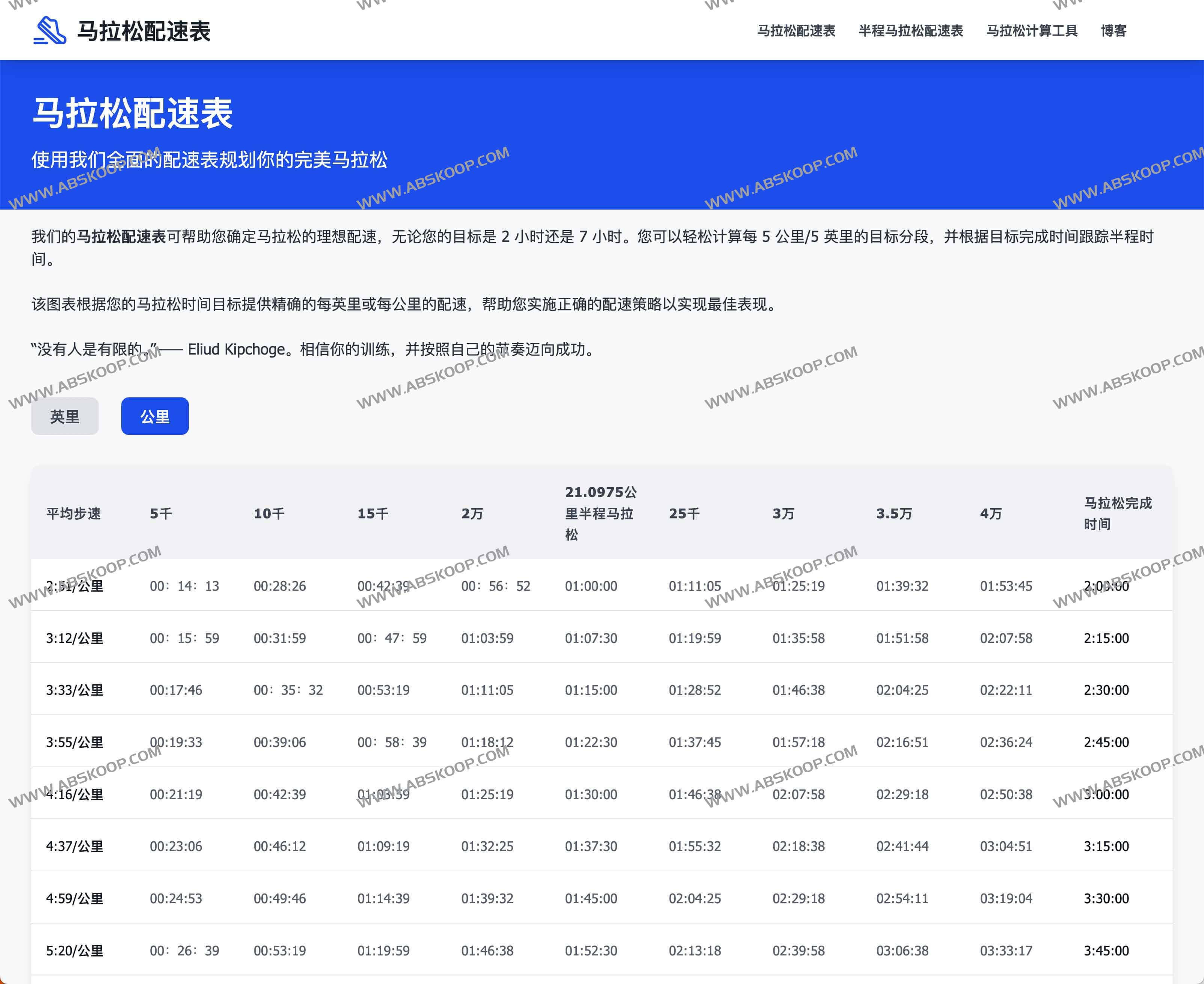Click the running shoe logo icon
Viewport: 1204px width, 984px height.
click(50, 30)
